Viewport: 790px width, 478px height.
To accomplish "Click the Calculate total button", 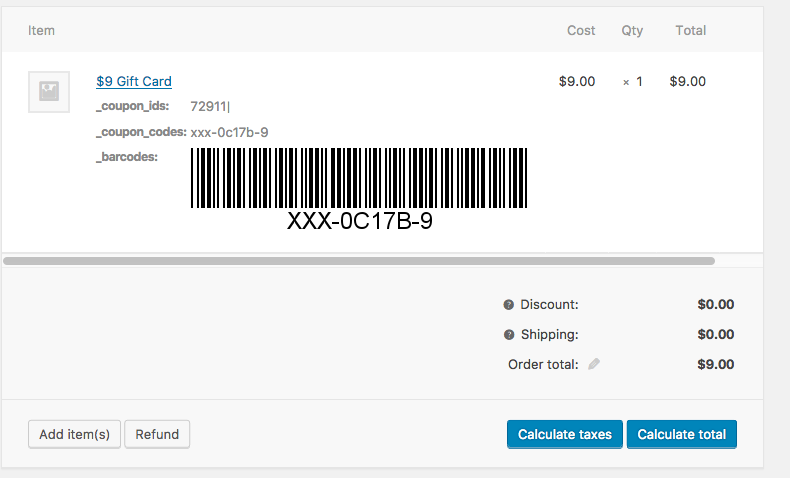I will pyautogui.click(x=681, y=434).
